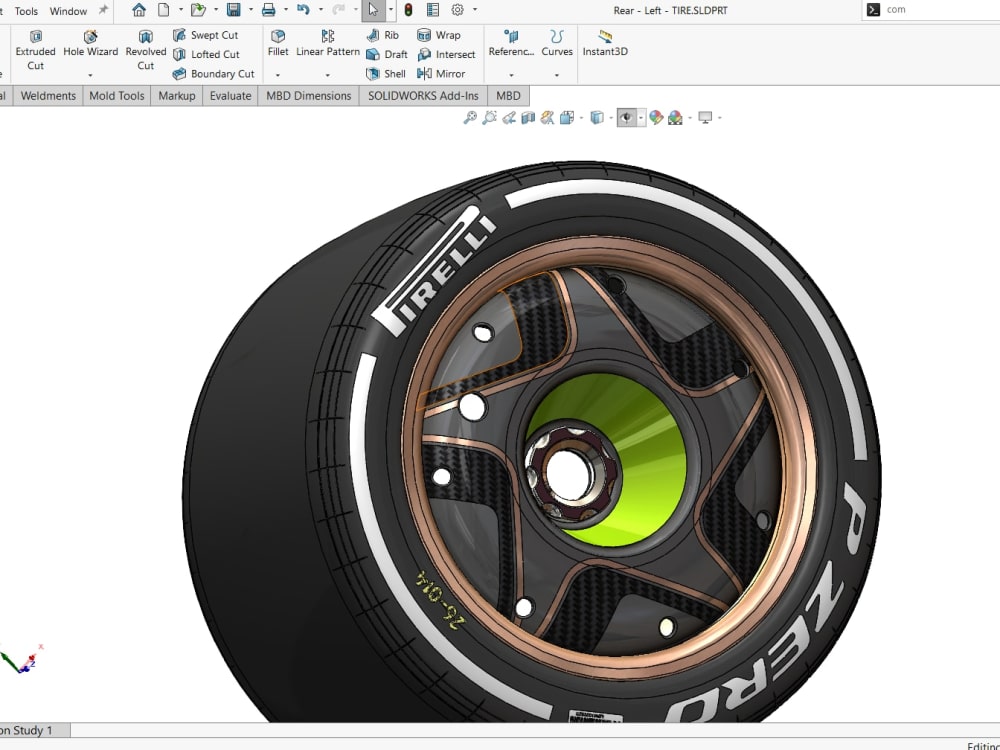
Task: Click the Boundary Cut tool
Action: 214,74
